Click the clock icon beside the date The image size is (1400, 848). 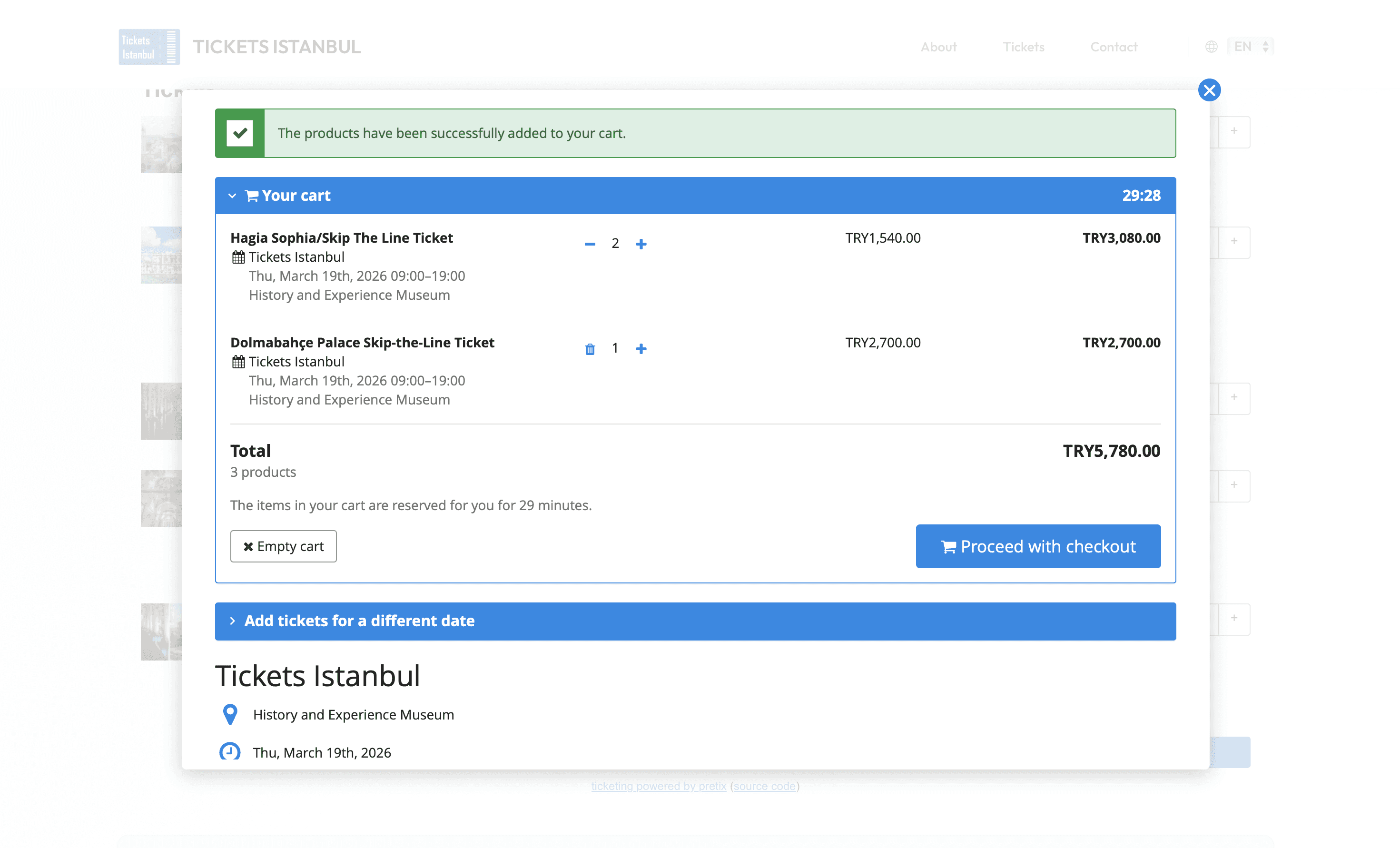coord(230,752)
